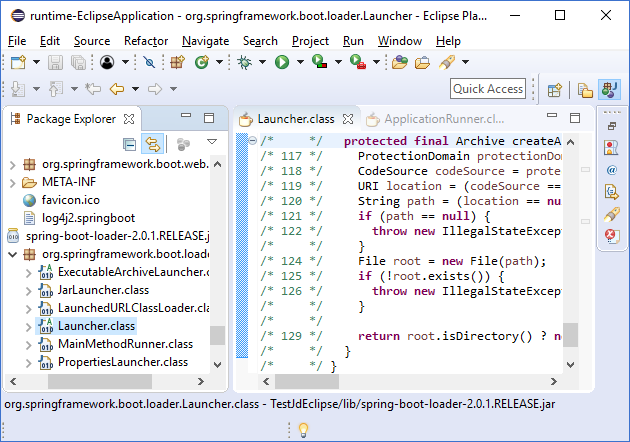Image resolution: width=630 pixels, height=442 pixels.
Task: Click the Last Edit Location icon
Action: 93,88
